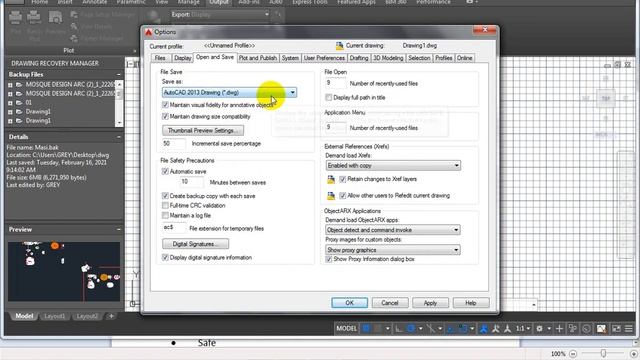Screen dimensions: 640x360
Task: Toggle Object snap icon in status bar
Action: [463, 328]
